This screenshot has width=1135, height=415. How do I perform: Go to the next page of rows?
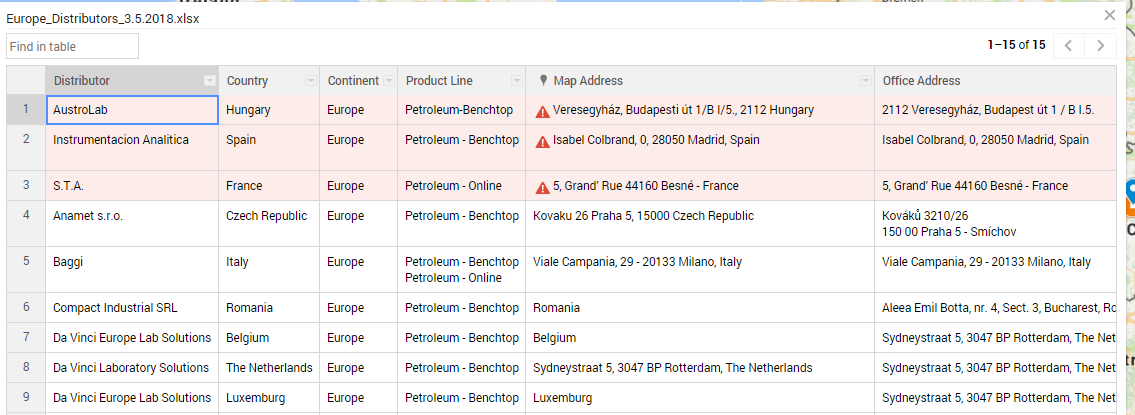pos(1100,46)
